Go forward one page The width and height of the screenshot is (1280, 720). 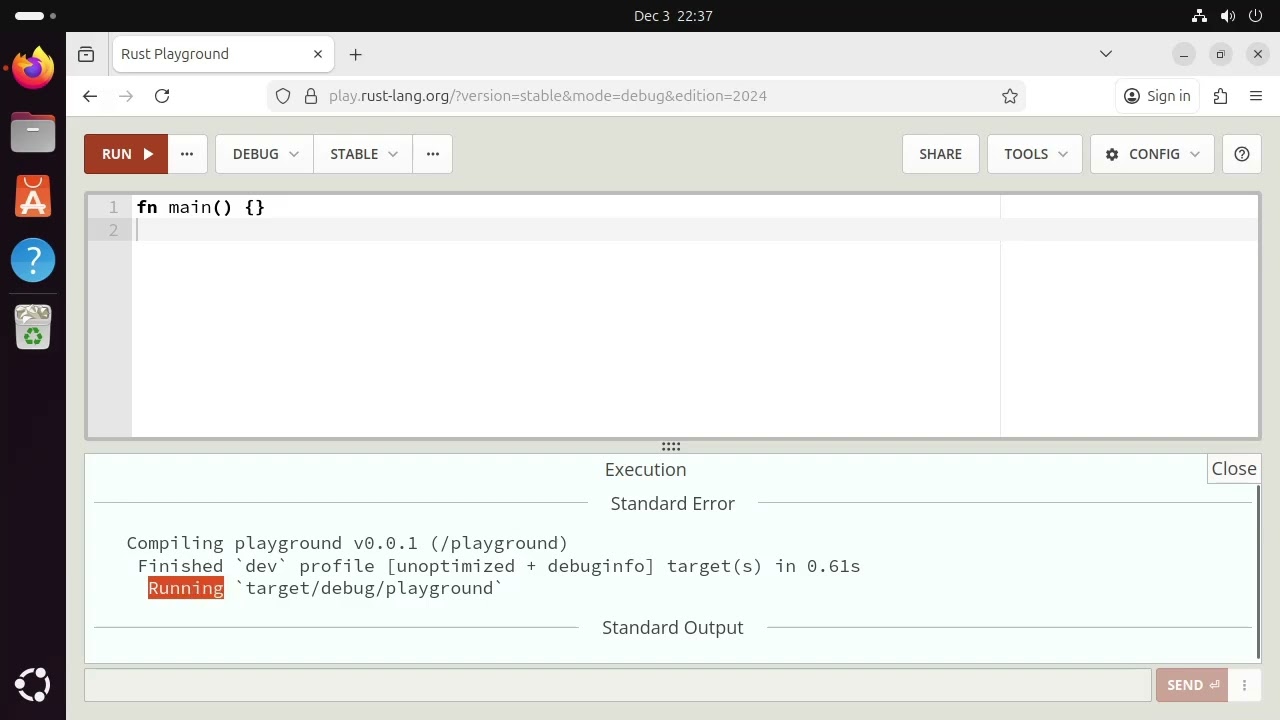click(x=126, y=96)
